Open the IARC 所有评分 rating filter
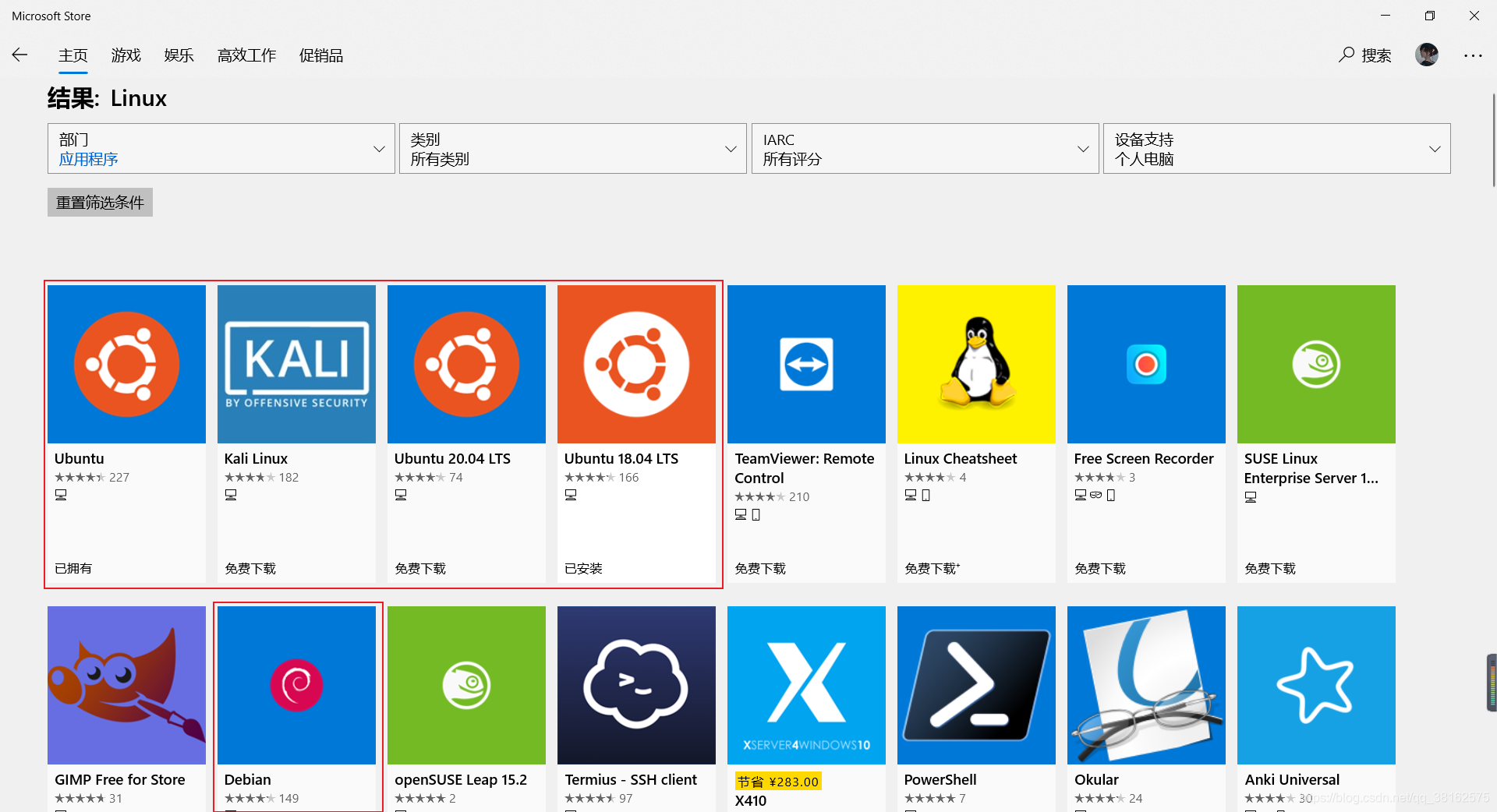The image size is (1497, 812). click(925, 148)
